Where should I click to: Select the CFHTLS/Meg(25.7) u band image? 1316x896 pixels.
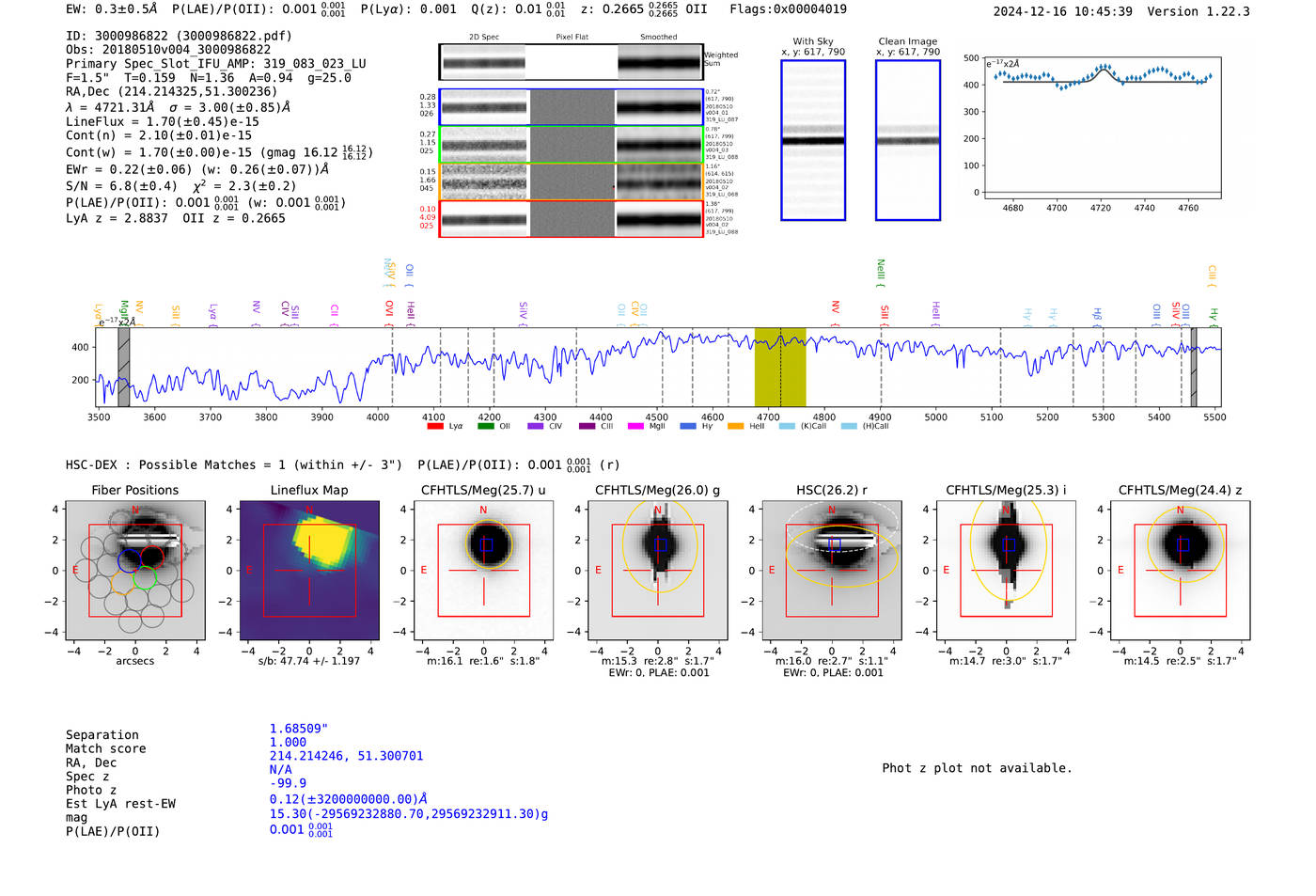pyautogui.click(x=483, y=570)
